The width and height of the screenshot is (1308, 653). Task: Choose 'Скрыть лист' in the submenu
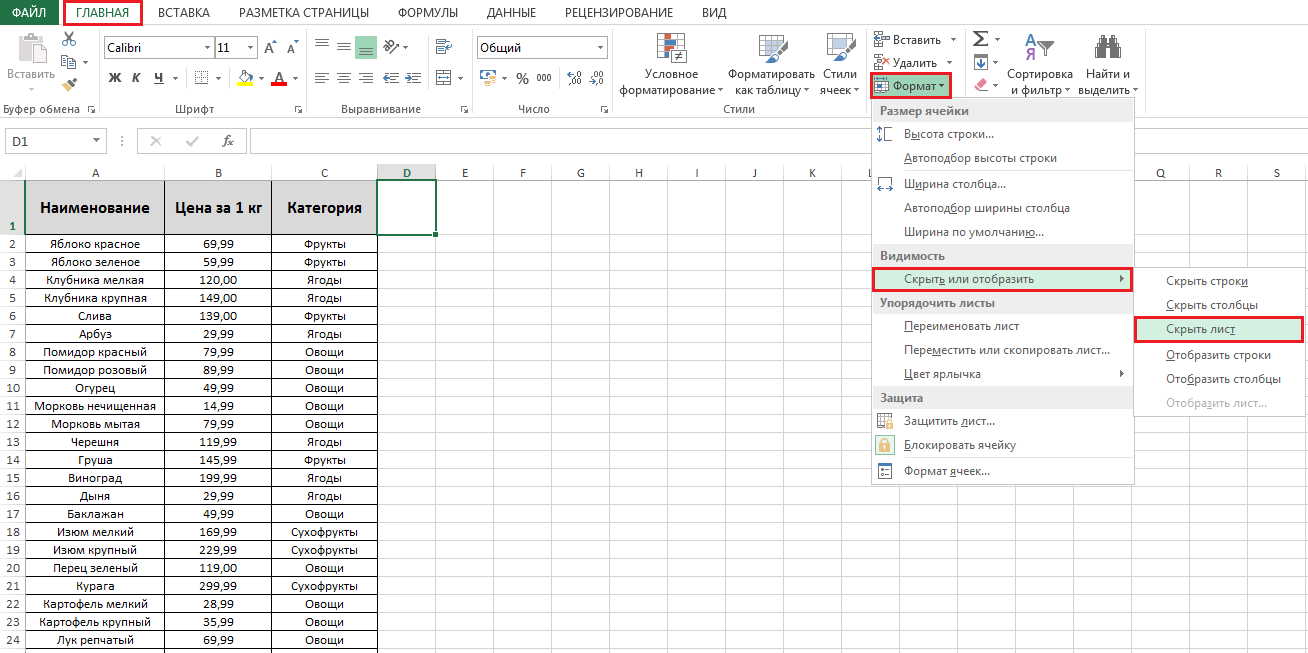point(1200,329)
